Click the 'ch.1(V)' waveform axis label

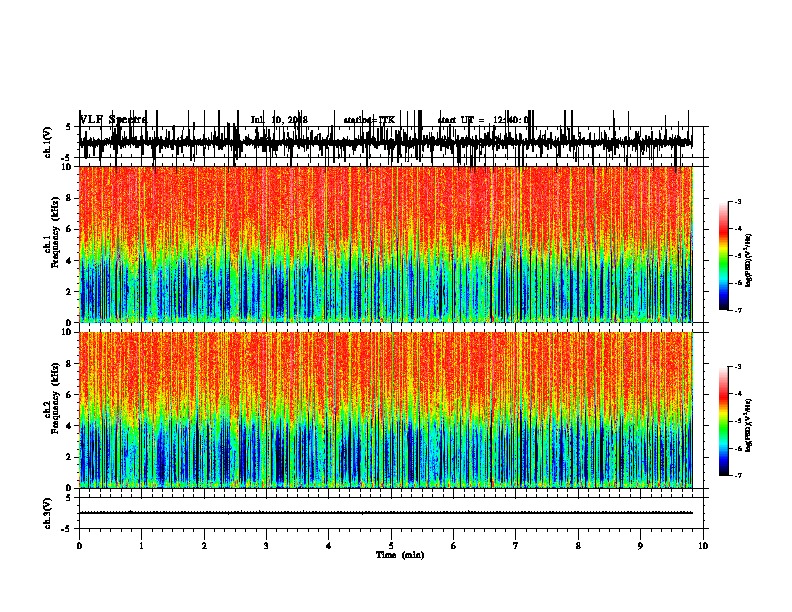pyautogui.click(x=48, y=142)
